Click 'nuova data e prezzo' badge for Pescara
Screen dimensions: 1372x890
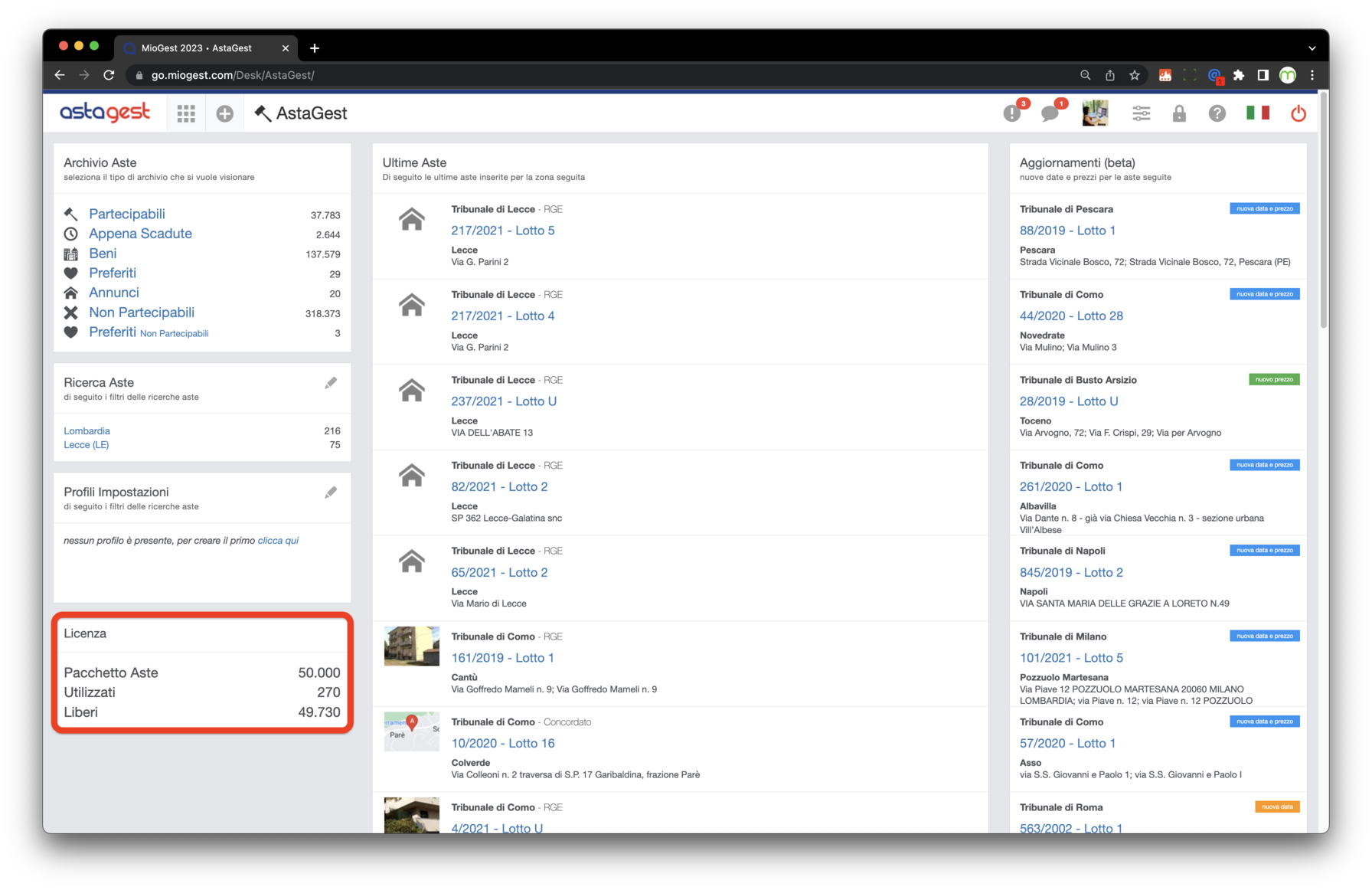pyautogui.click(x=1265, y=208)
